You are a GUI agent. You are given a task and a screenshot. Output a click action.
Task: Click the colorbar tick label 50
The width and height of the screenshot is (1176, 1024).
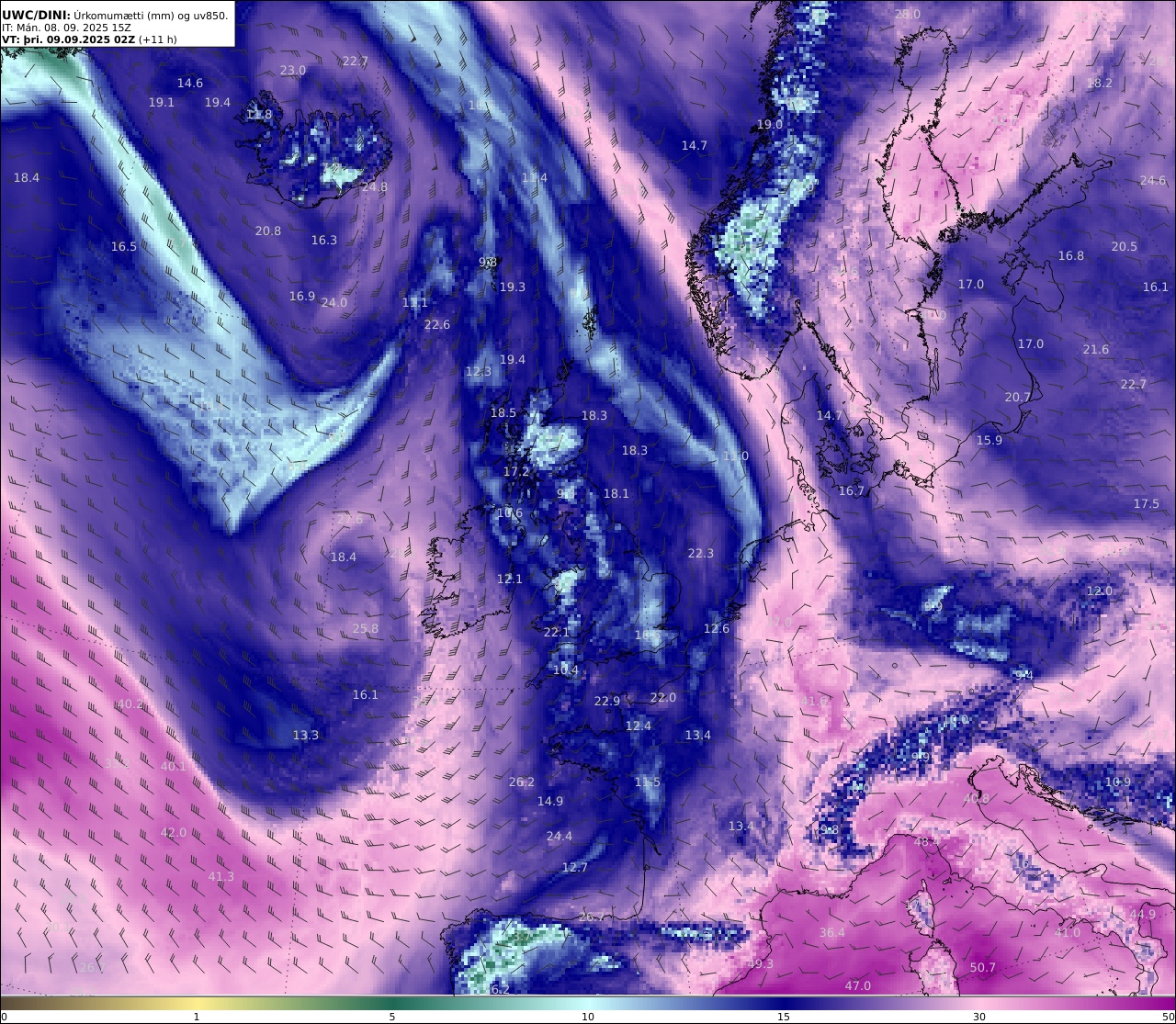[1168, 1017]
